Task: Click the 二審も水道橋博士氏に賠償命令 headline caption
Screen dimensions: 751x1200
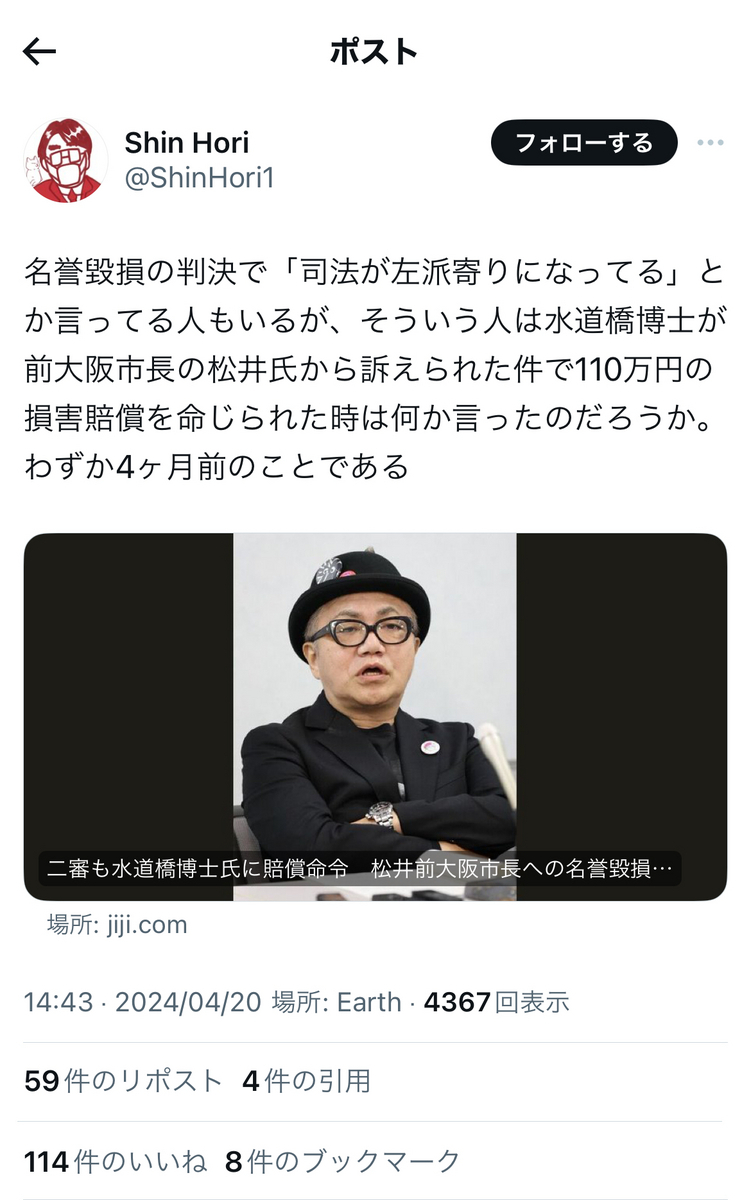Action: 360,867
